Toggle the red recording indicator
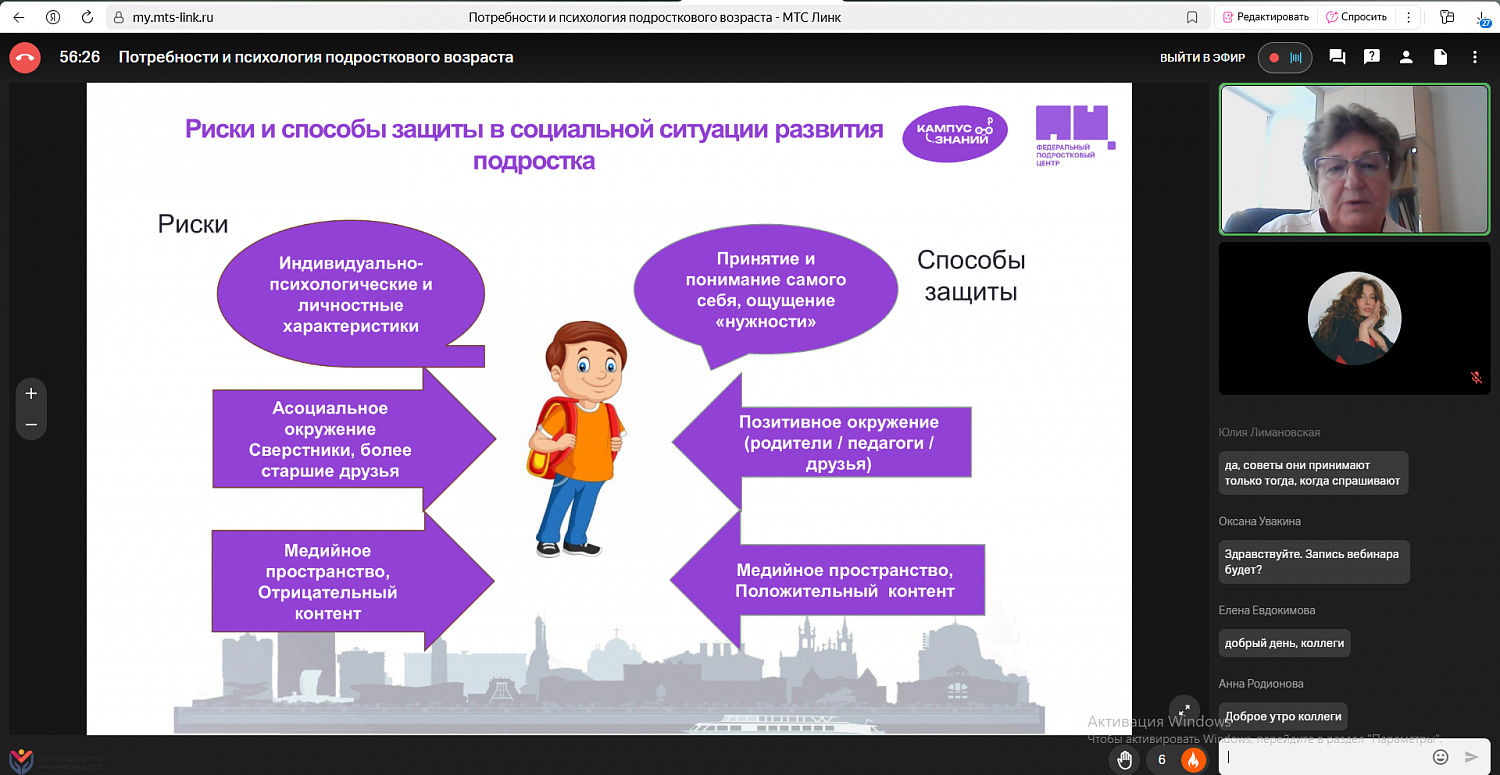The width and height of the screenshot is (1500, 775). pyautogui.click(x=1274, y=58)
